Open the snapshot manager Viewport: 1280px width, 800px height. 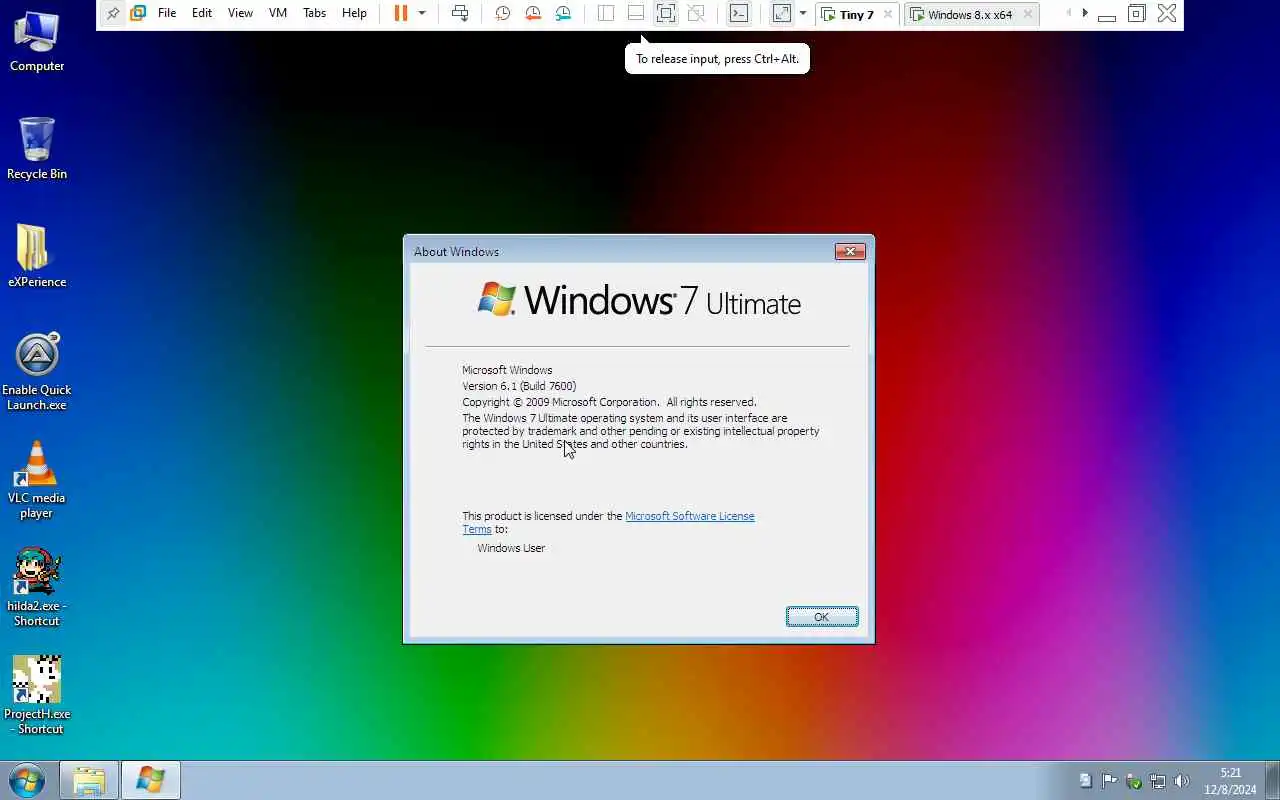point(564,13)
